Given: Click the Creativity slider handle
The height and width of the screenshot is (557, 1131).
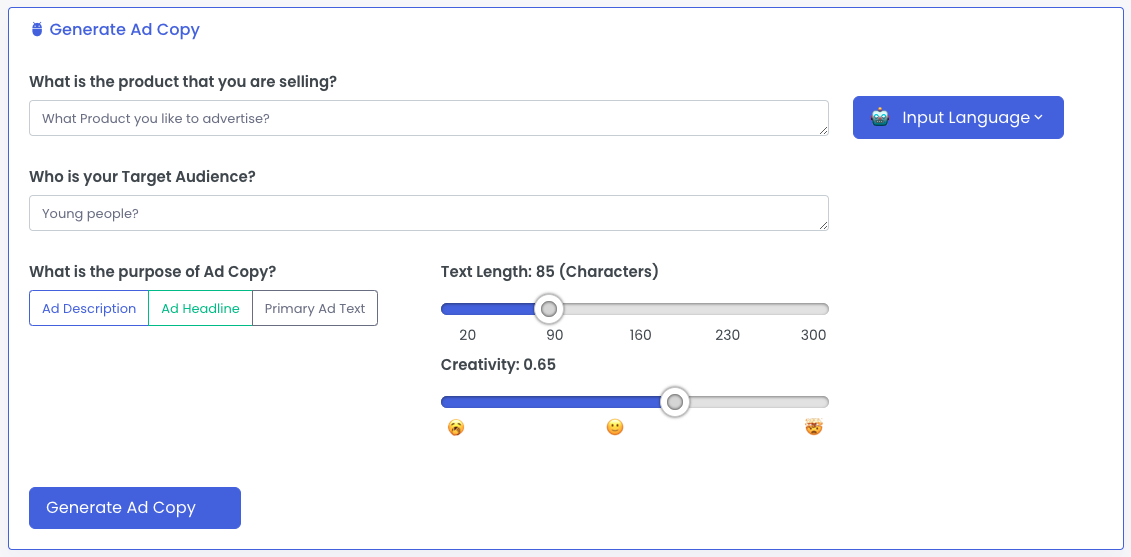Looking at the screenshot, I should (675, 402).
